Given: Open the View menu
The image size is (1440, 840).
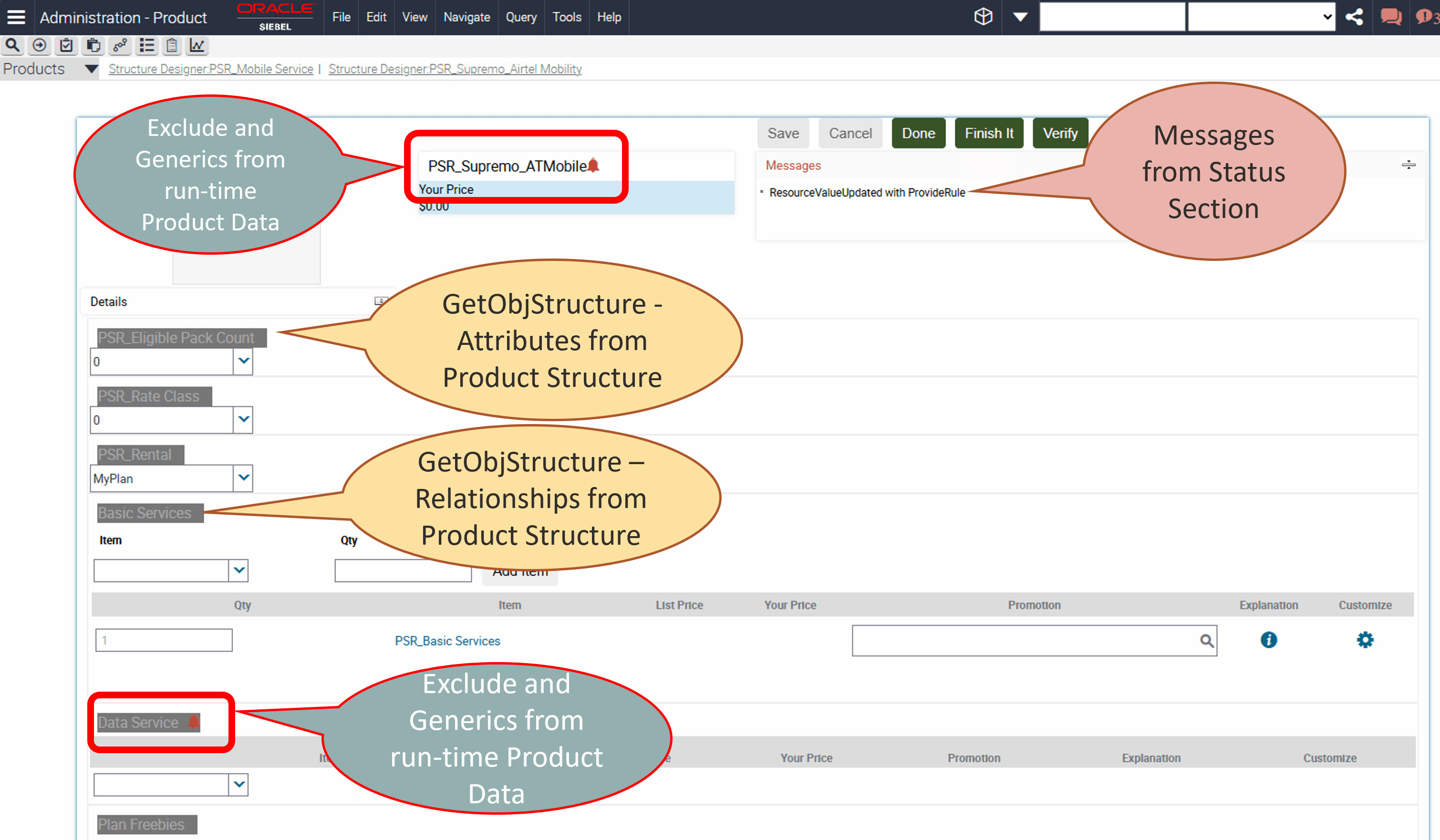Looking at the screenshot, I should click(x=414, y=17).
